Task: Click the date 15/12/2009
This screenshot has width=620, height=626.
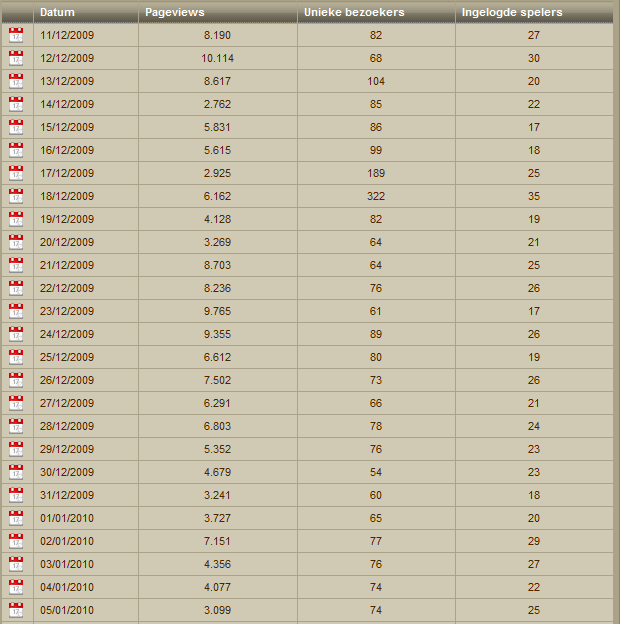Action: [x=67, y=127]
